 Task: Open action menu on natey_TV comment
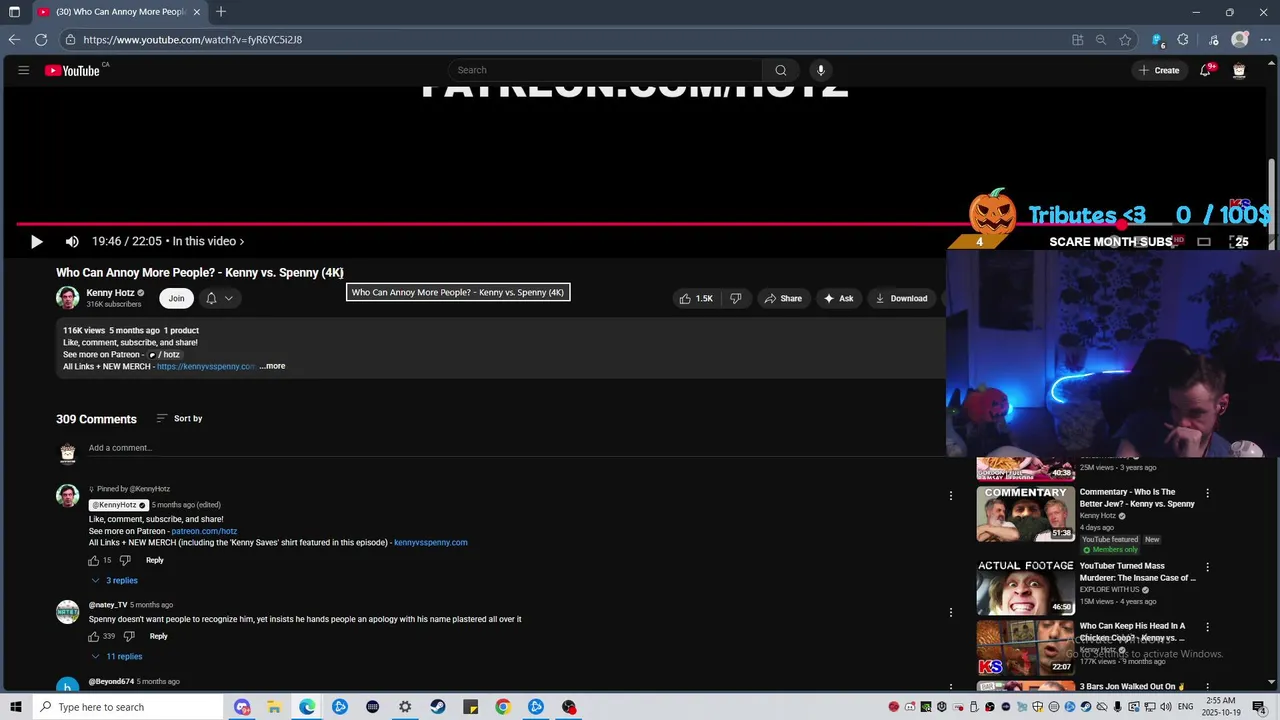(x=951, y=611)
